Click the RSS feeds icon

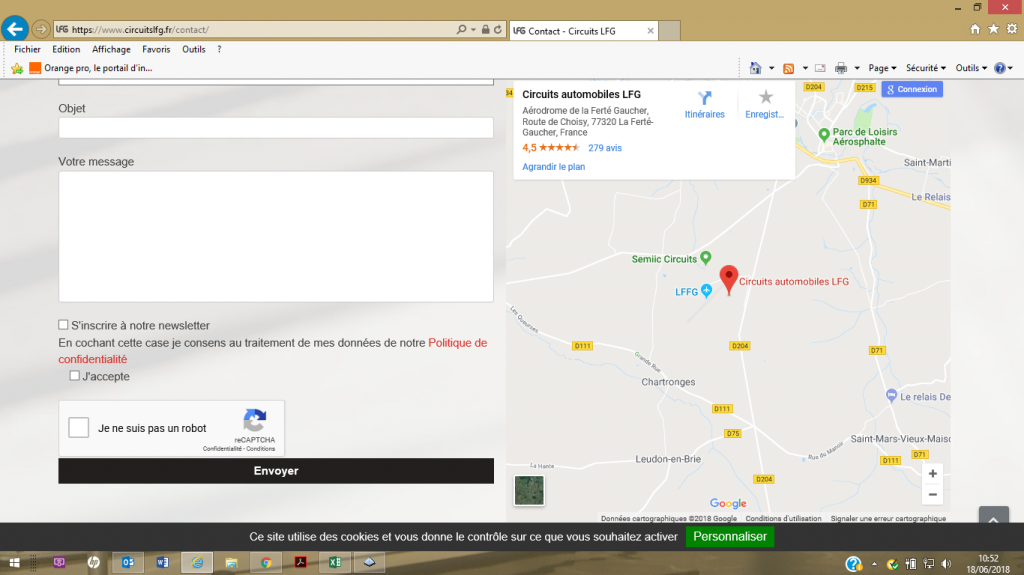click(x=789, y=68)
